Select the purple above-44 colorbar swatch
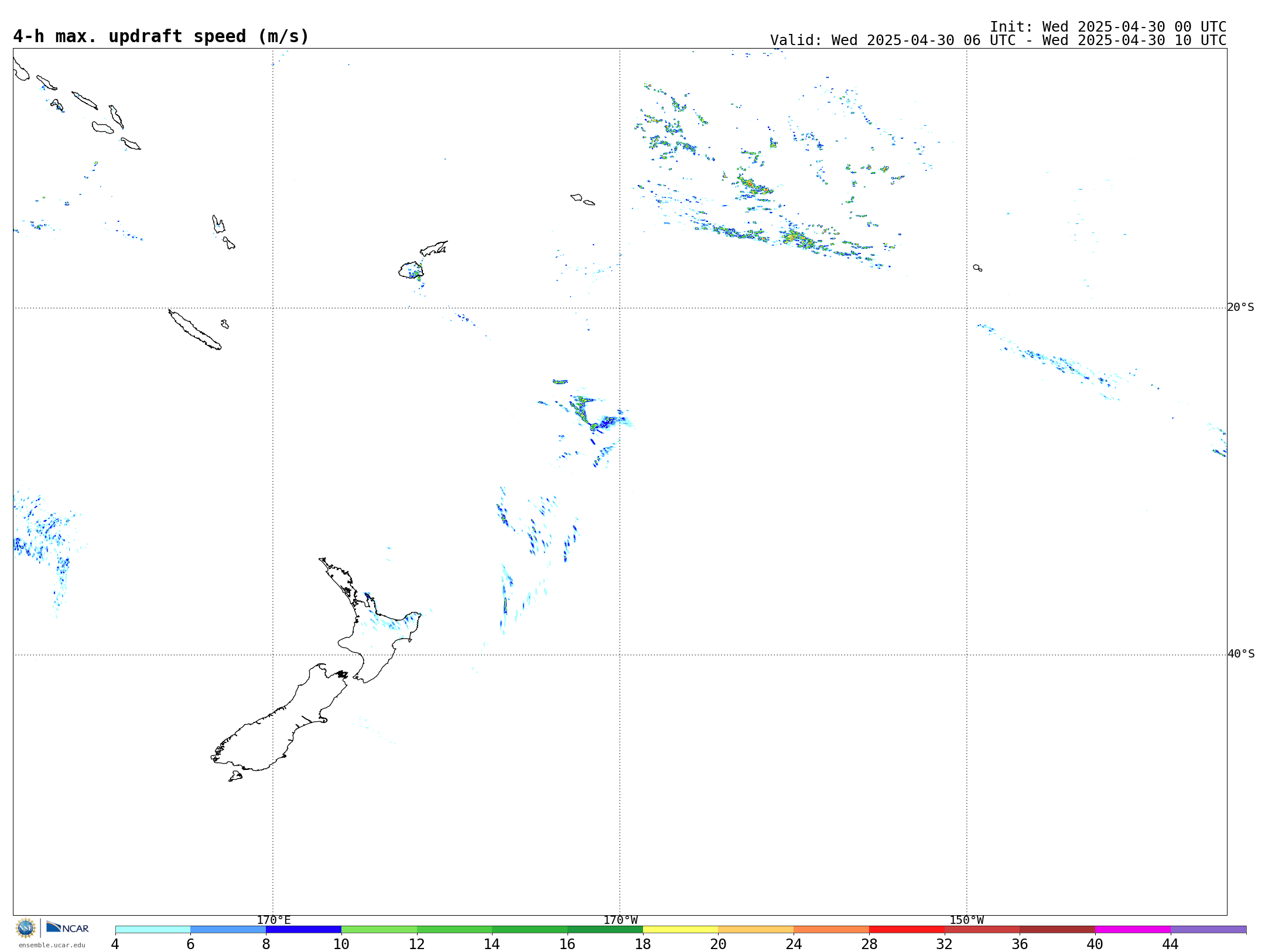The height and width of the screenshot is (952, 1265). 1208,930
